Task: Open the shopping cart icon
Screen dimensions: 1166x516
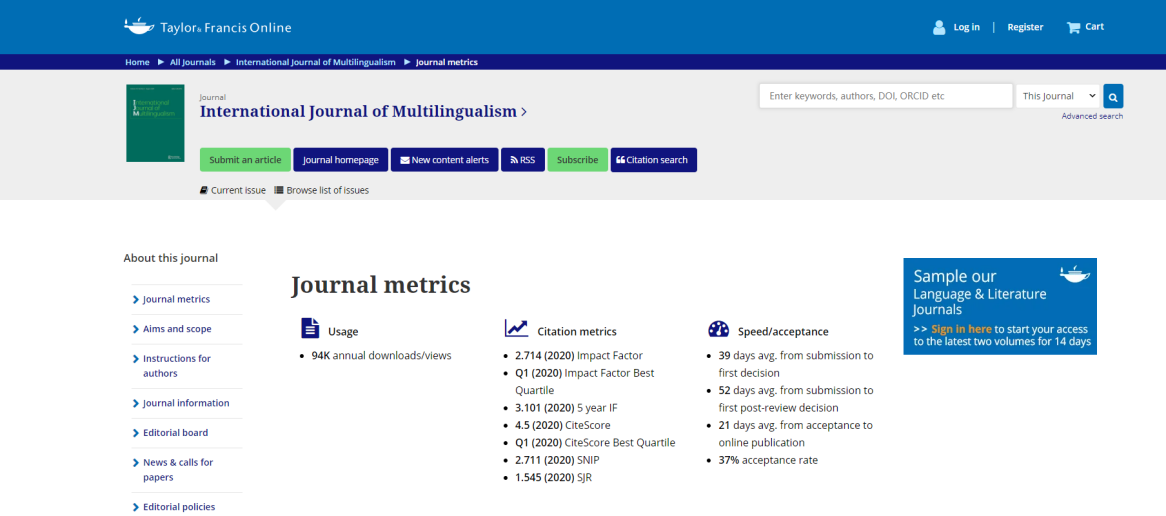Action: point(1073,27)
